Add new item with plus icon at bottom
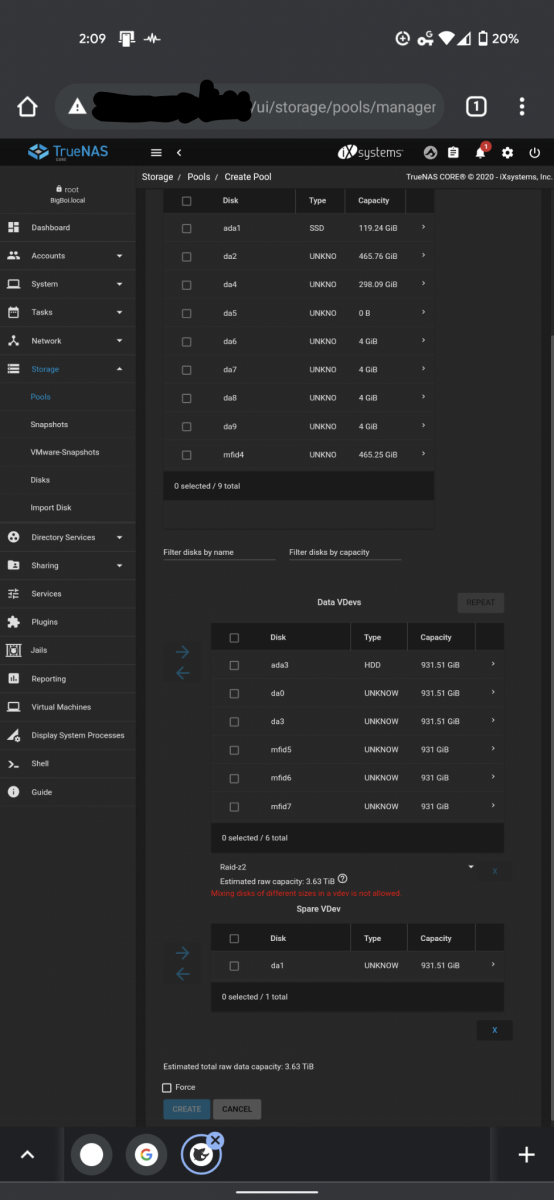Screen dimensions: 554x1200 tap(526, 1155)
